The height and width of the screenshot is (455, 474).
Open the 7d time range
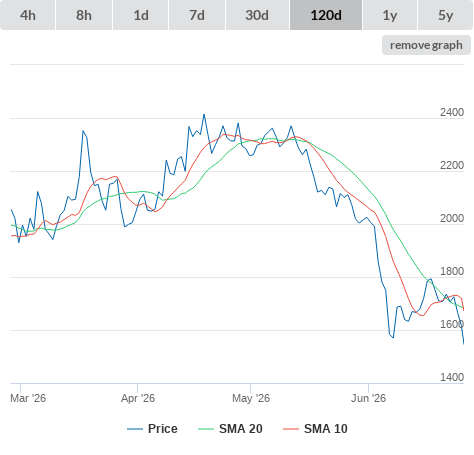click(x=197, y=15)
